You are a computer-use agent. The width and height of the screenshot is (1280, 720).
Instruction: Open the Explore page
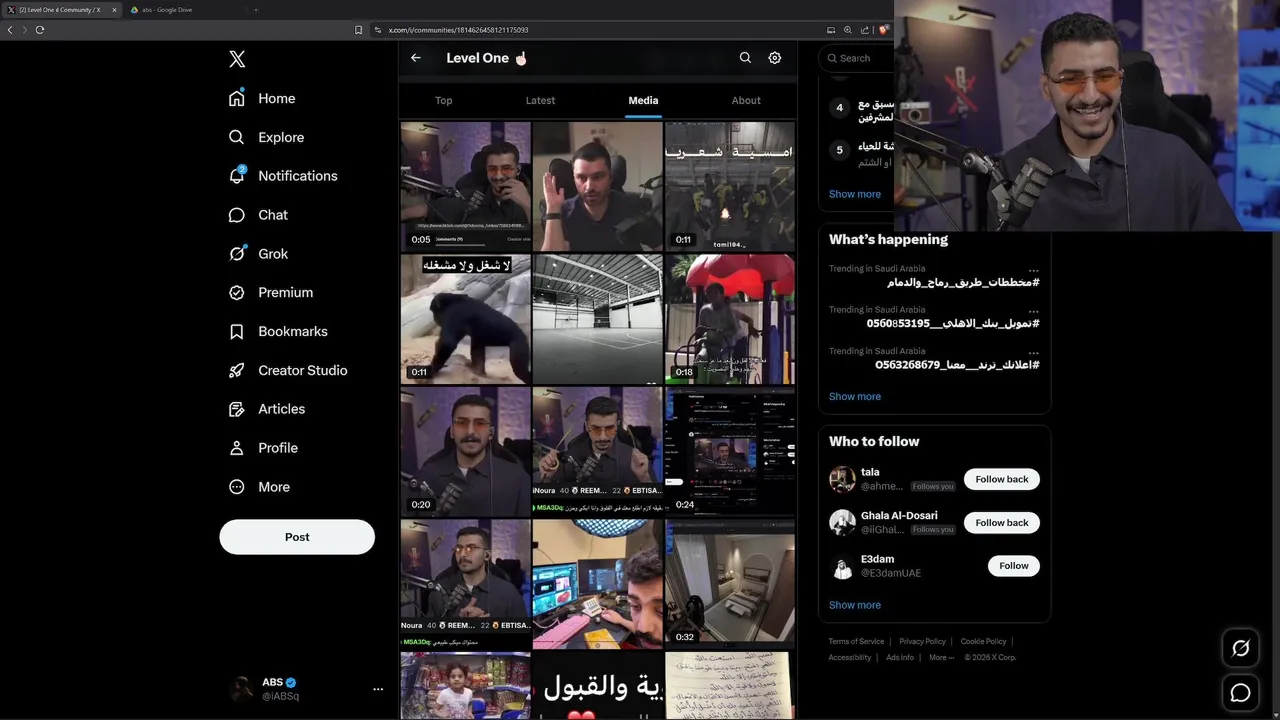tap(266, 137)
